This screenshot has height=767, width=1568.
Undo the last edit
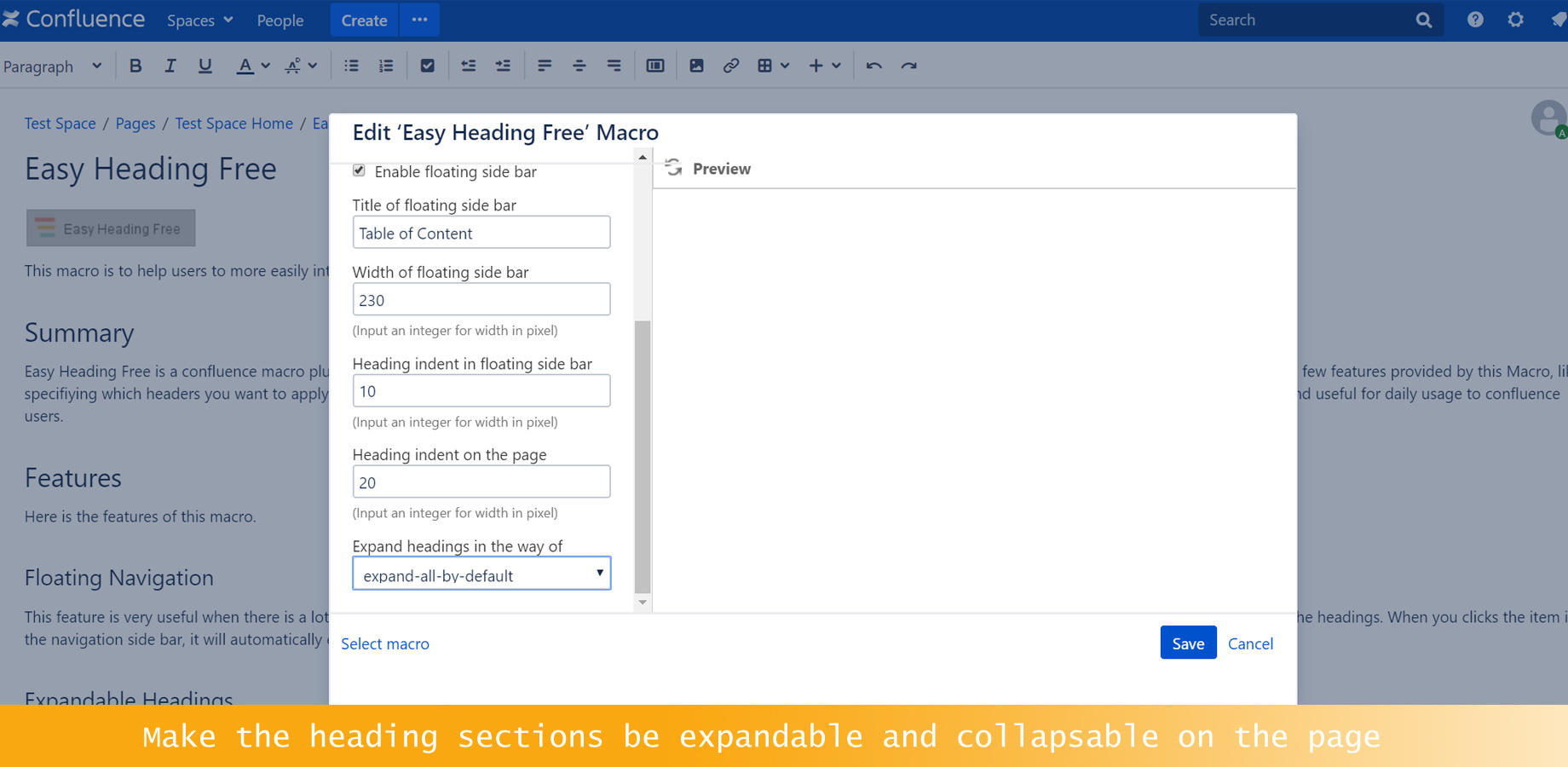click(873, 66)
